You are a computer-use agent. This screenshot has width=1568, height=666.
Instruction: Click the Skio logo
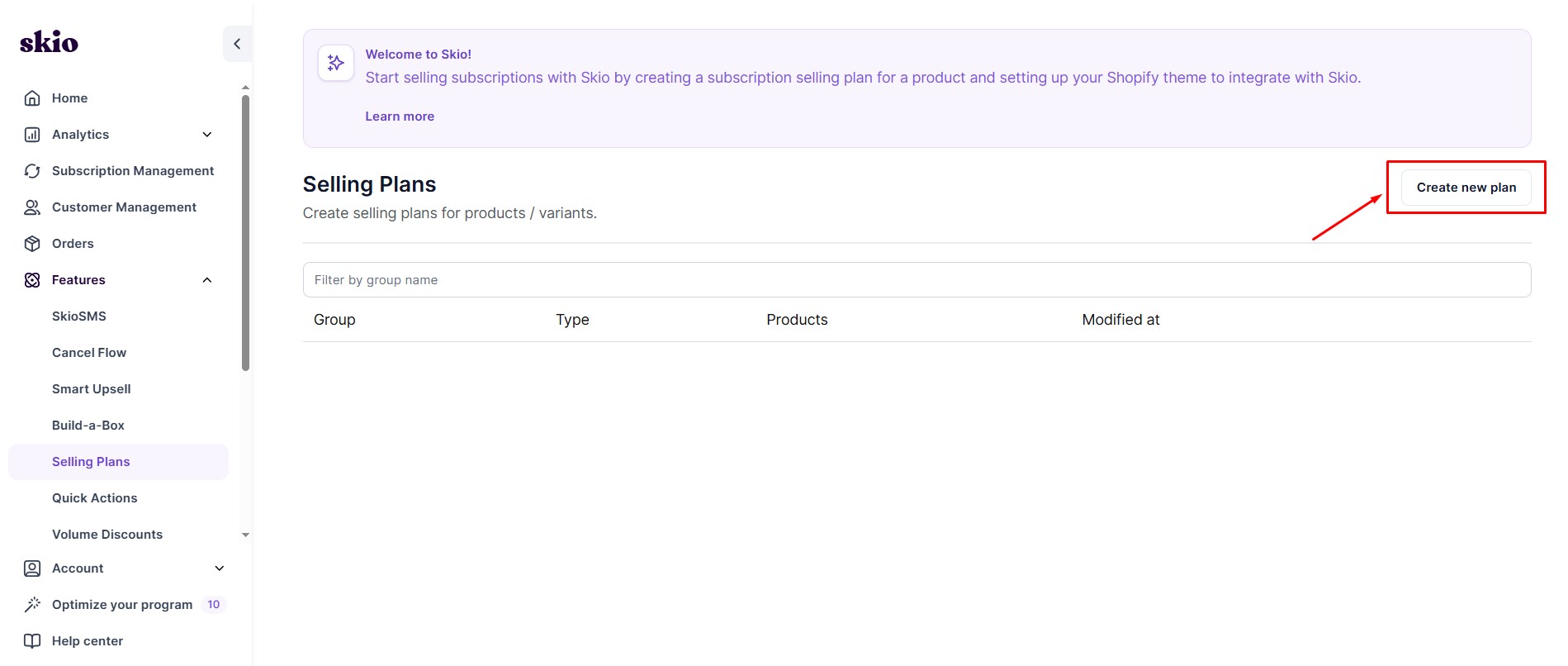[x=49, y=42]
